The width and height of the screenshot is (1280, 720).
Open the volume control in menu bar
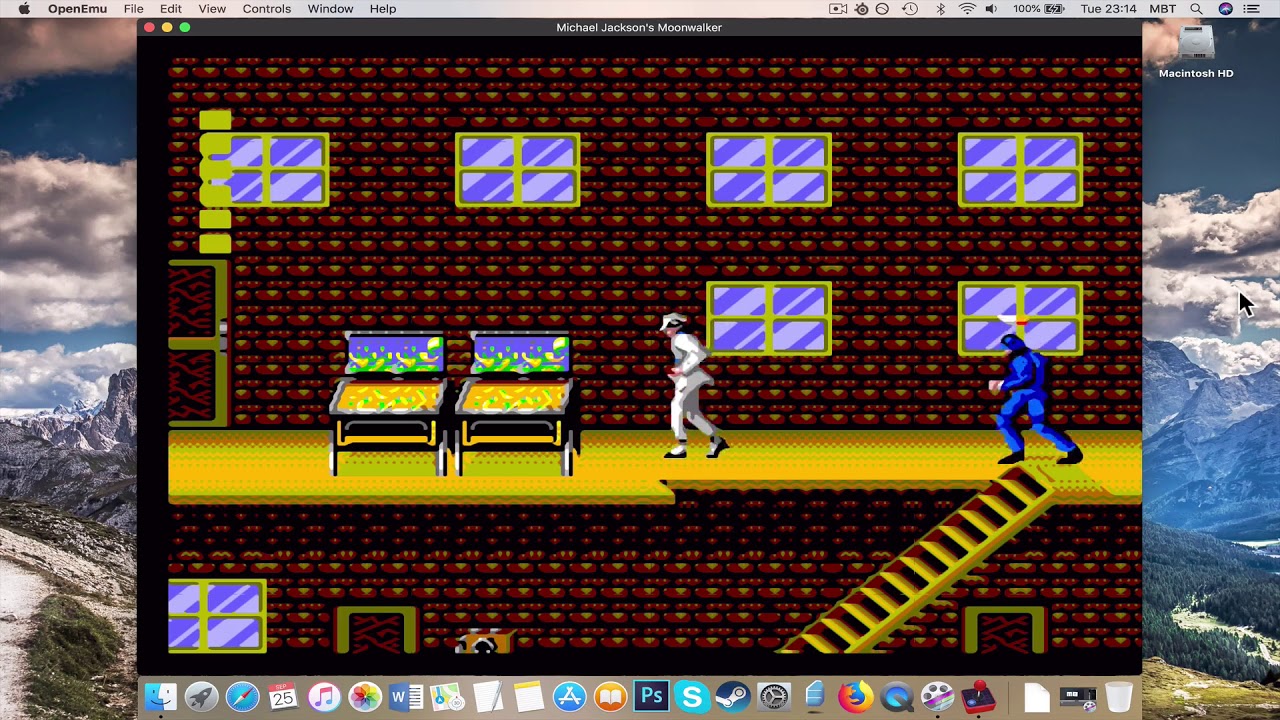(x=991, y=9)
